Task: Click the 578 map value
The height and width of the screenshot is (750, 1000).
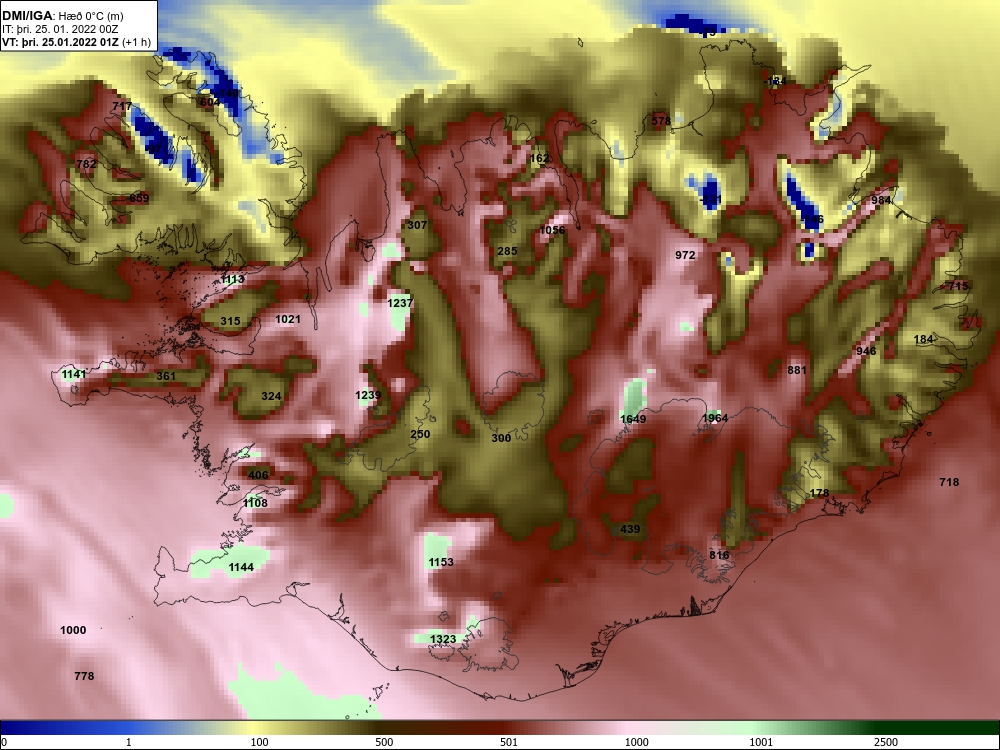Action: (x=661, y=121)
